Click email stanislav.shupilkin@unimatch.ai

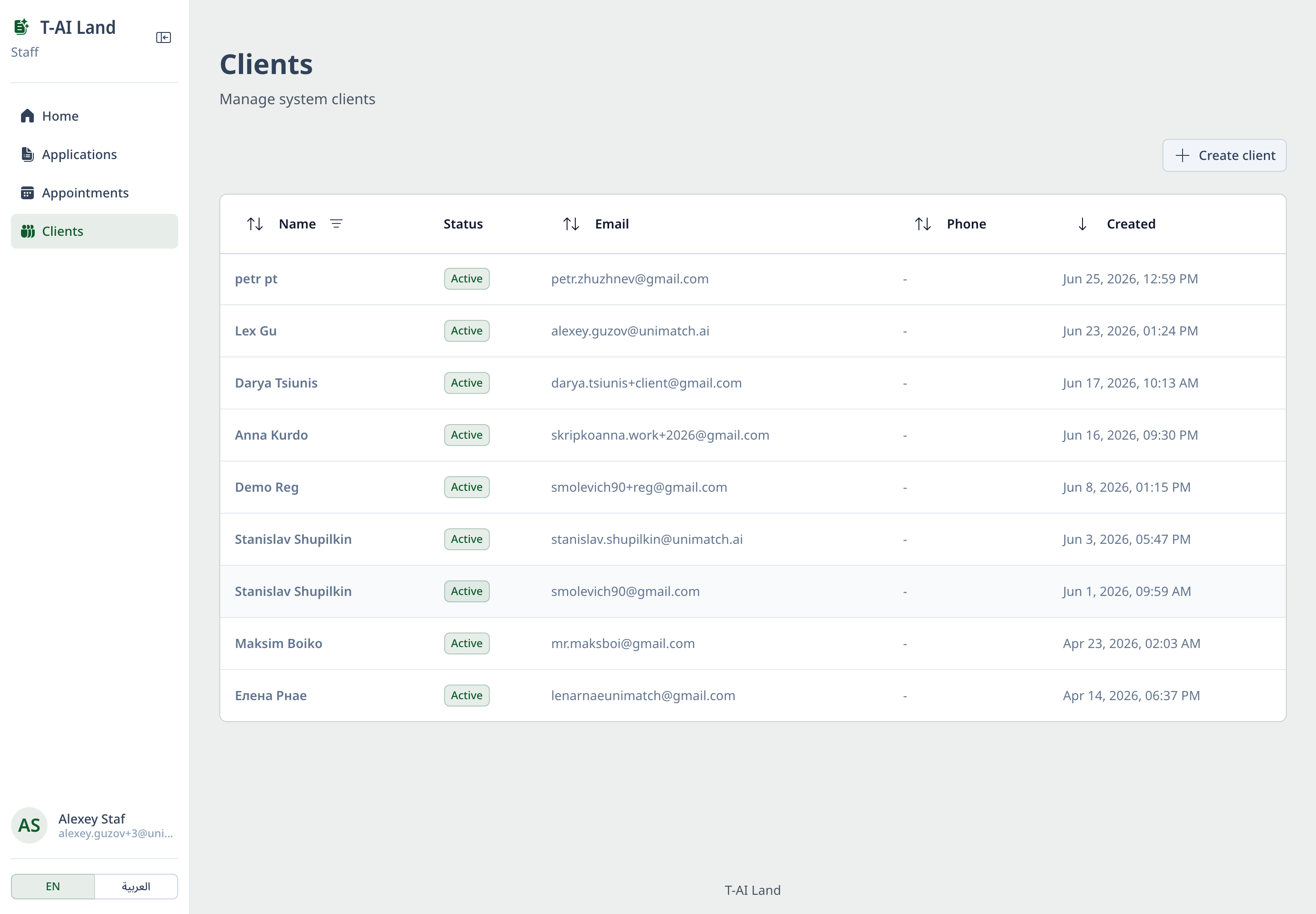click(x=647, y=539)
